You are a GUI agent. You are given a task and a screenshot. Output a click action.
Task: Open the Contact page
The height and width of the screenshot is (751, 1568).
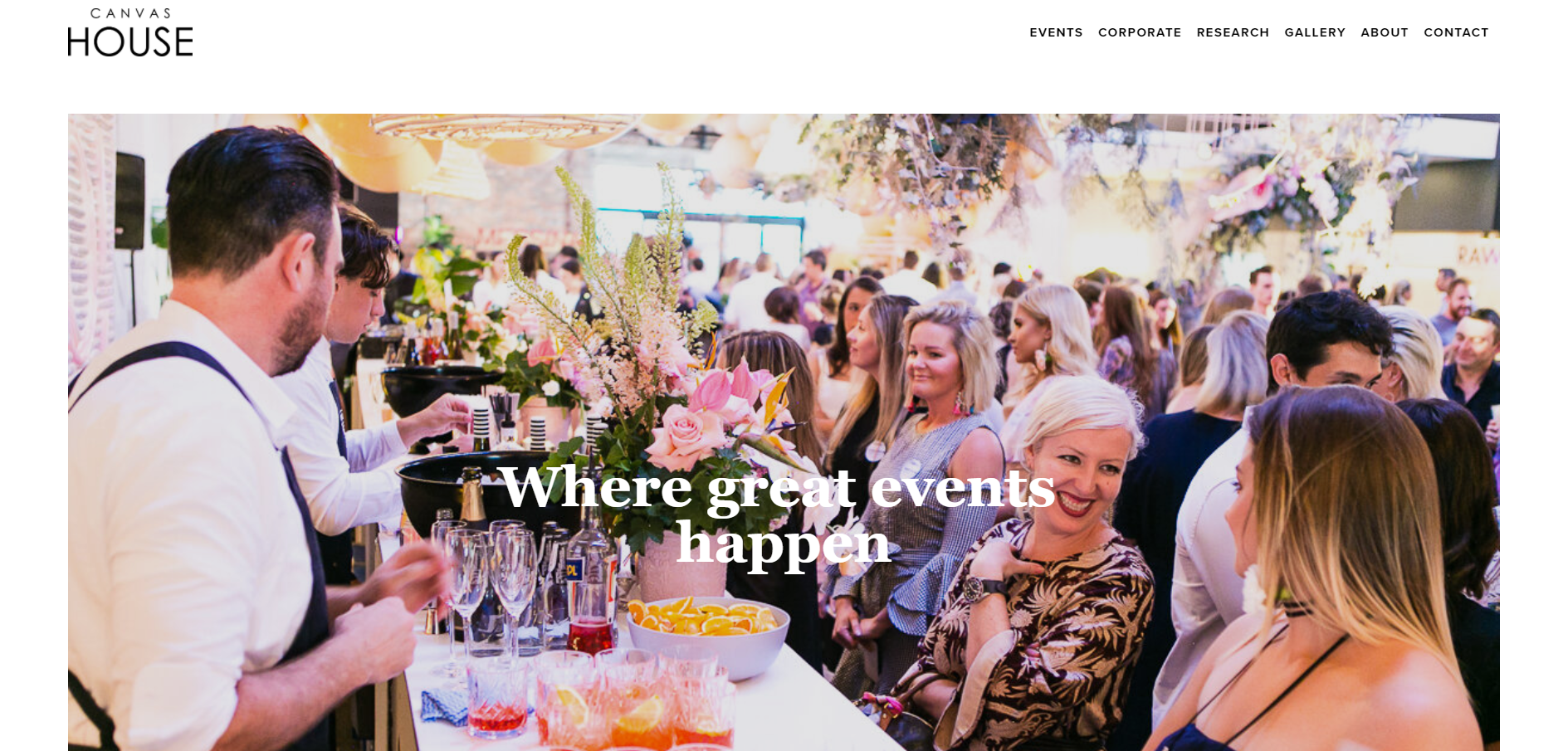(x=1456, y=32)
